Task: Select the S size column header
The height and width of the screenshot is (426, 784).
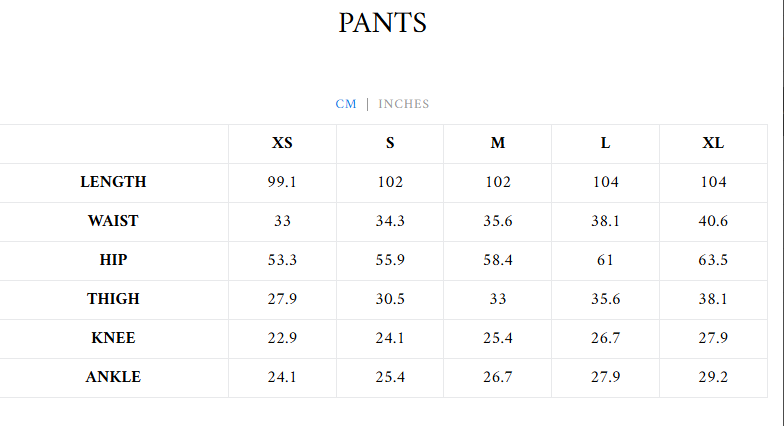Action: [390, 143]
